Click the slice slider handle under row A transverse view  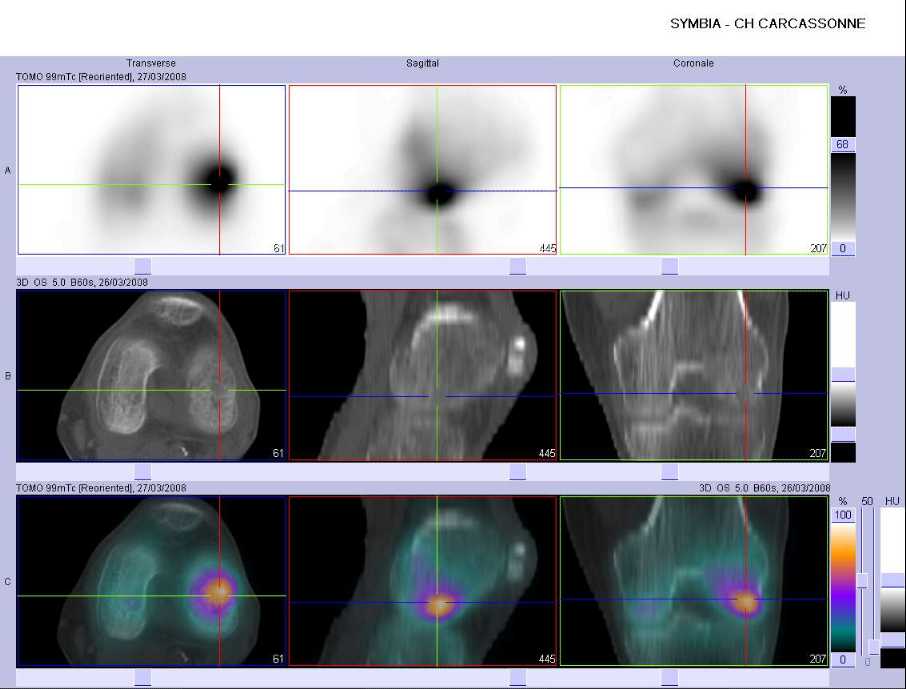tap(143, 266)
